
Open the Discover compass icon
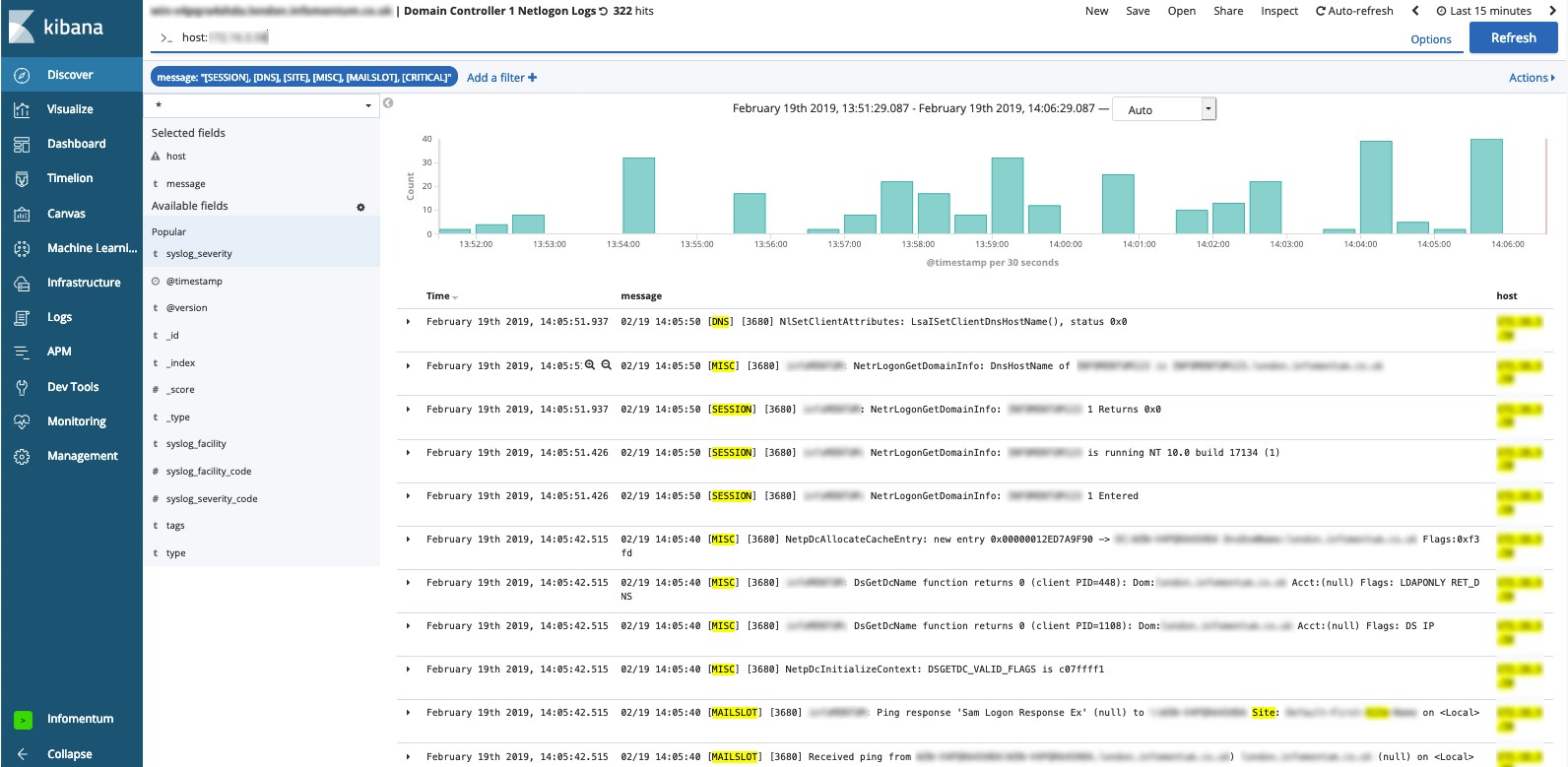click(22, 75)
